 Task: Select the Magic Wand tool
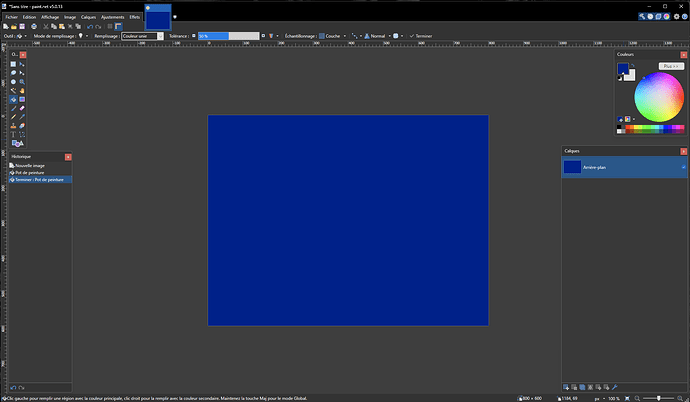click(13, 91)
